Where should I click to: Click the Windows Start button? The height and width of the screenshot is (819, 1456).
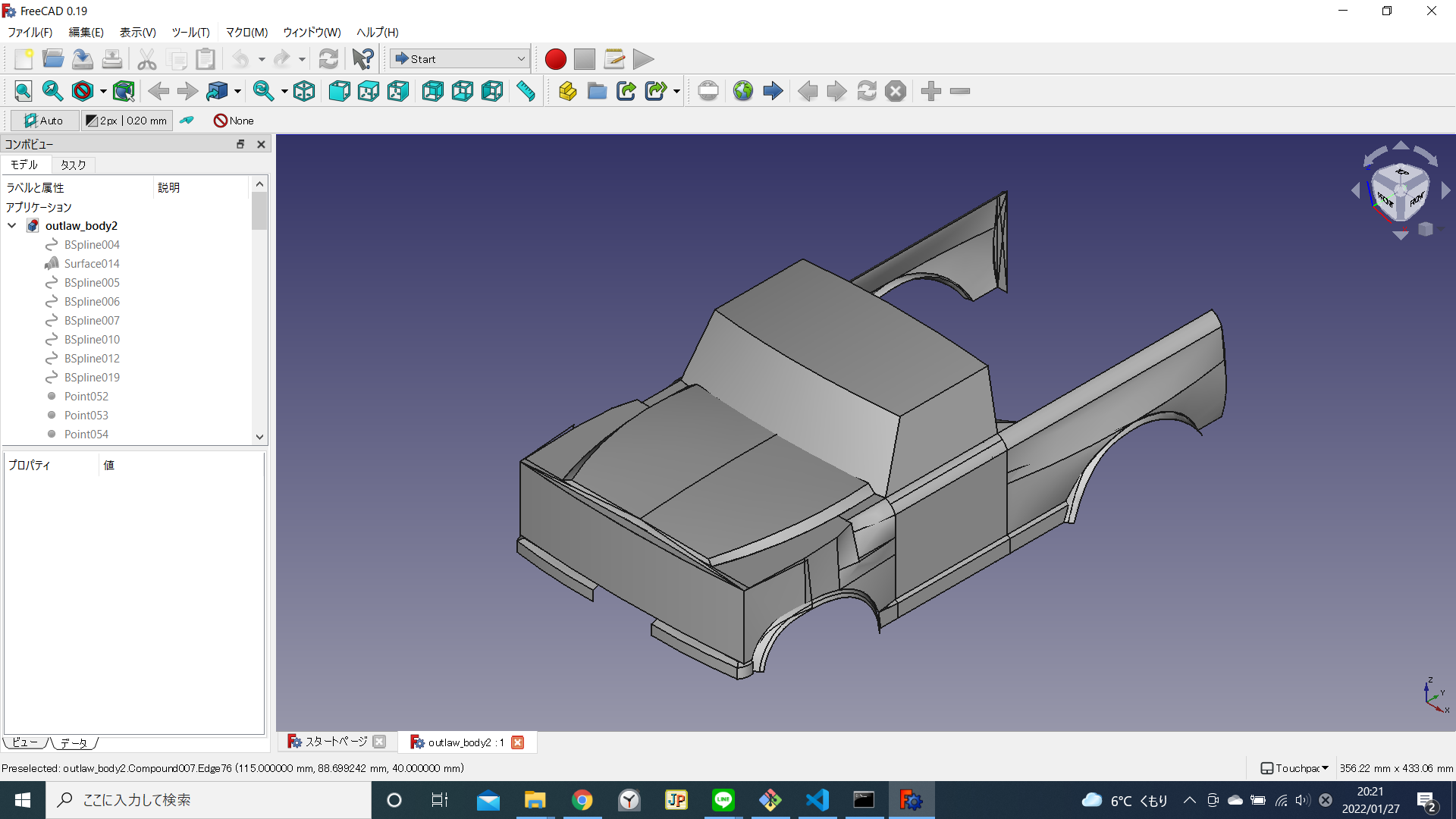pos(23,800)
